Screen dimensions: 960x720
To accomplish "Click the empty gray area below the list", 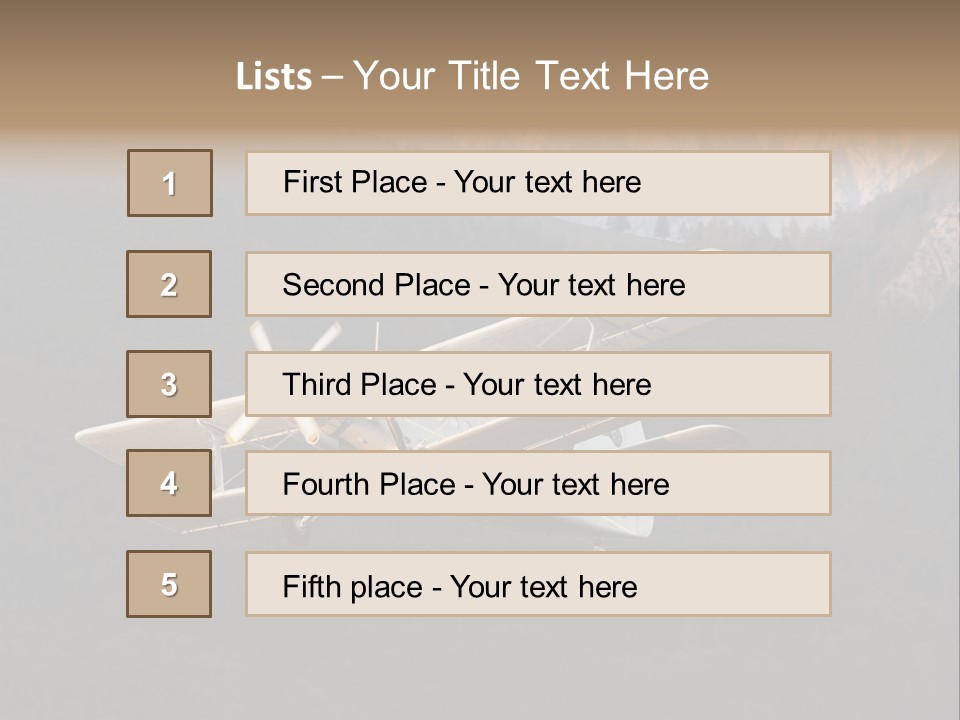I will tap(480, 668).
